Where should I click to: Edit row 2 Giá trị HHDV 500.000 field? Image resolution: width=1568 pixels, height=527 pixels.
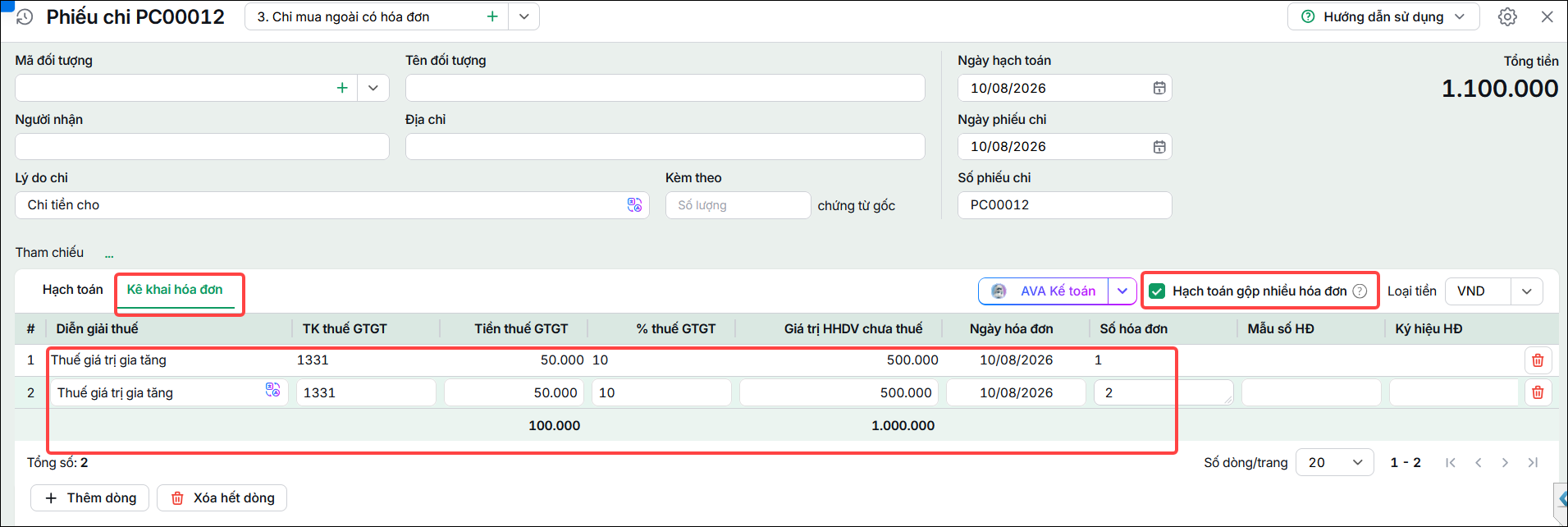pyautogui.click(x=839, y=392)
